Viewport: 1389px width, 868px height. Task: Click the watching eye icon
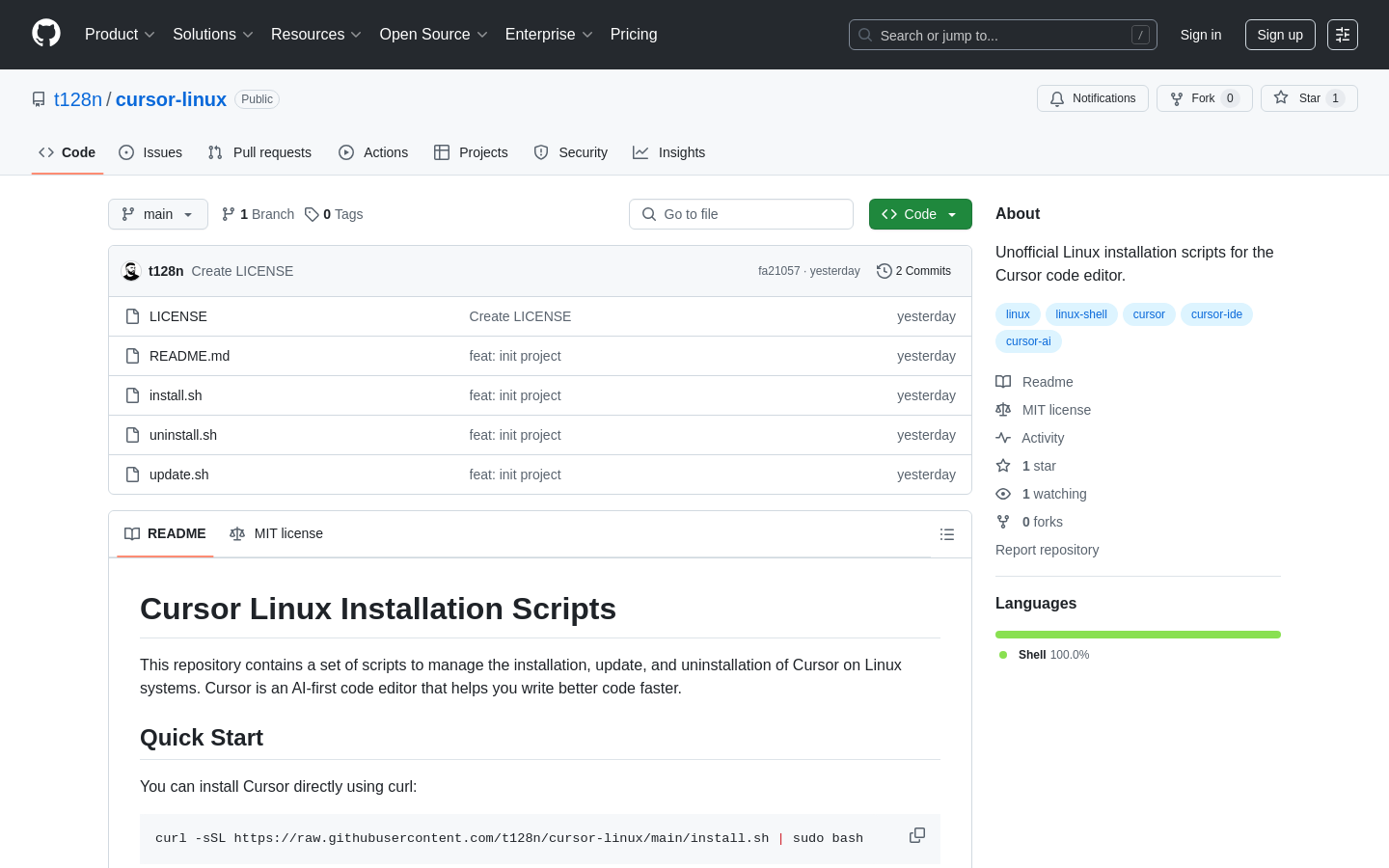coord(1003,494)
